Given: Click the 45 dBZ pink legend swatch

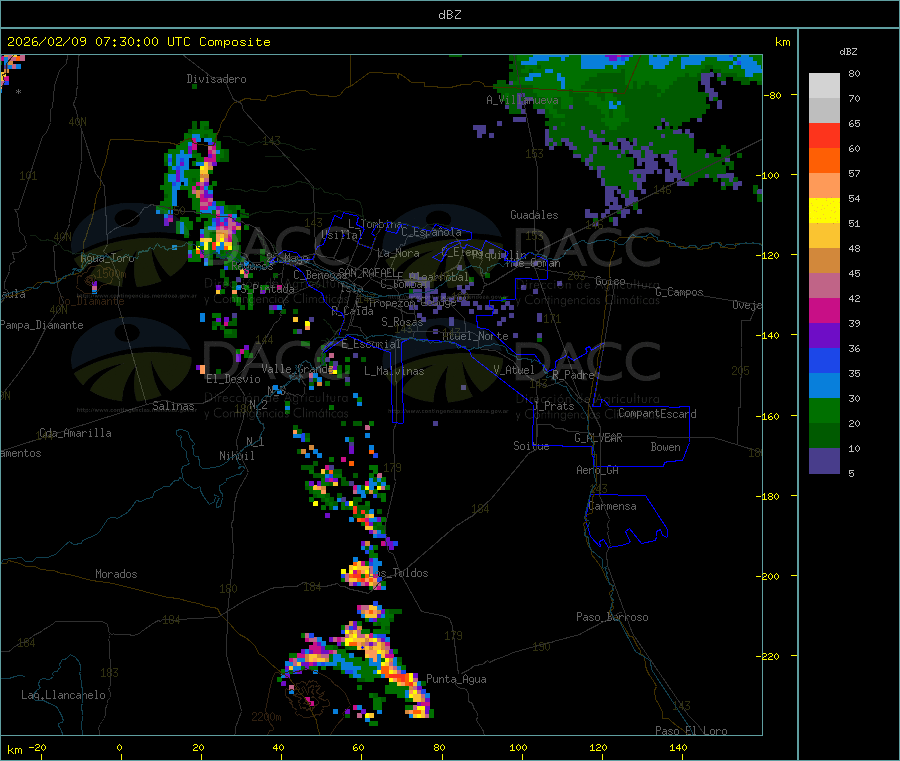Looking at the screenshot, I should (824, 286).
